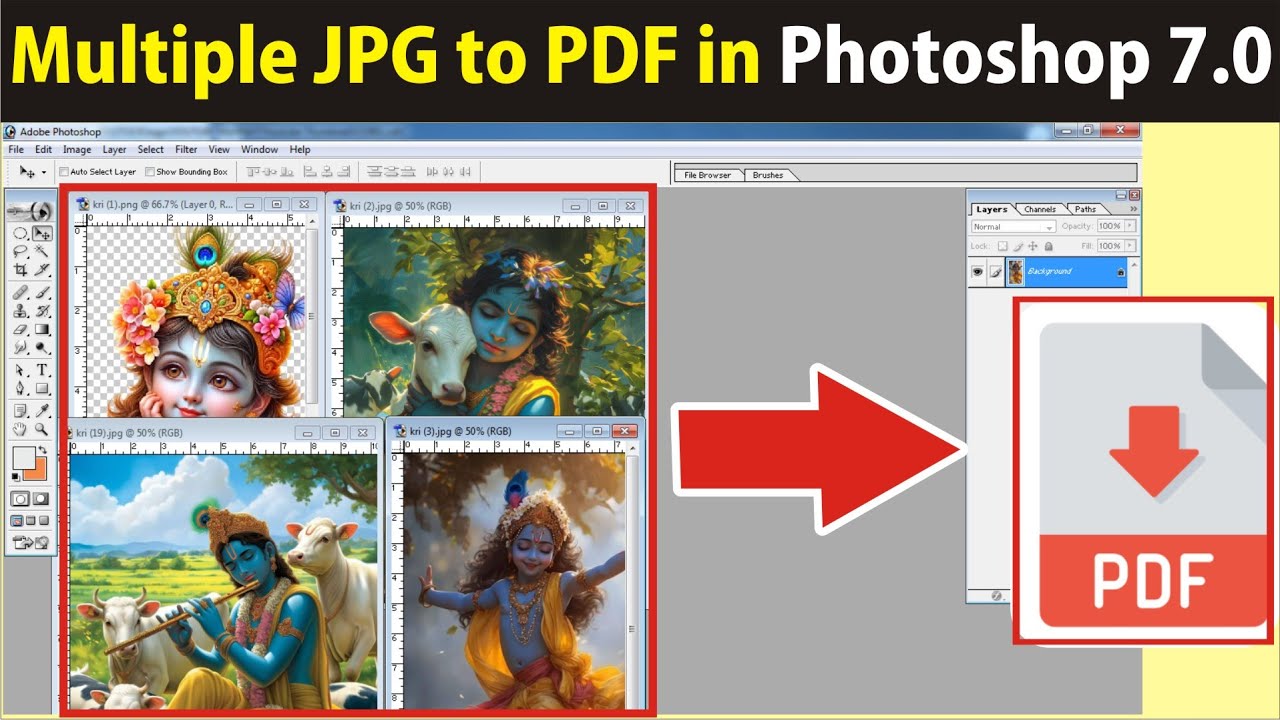Open the File Browser palette tab

click(707, 175)
